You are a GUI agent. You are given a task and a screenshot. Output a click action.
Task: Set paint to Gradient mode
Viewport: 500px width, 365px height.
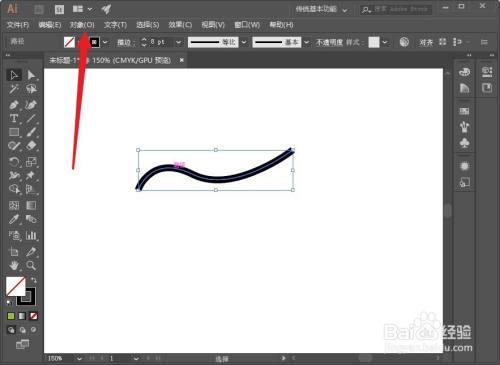click(x=22, y=316)
